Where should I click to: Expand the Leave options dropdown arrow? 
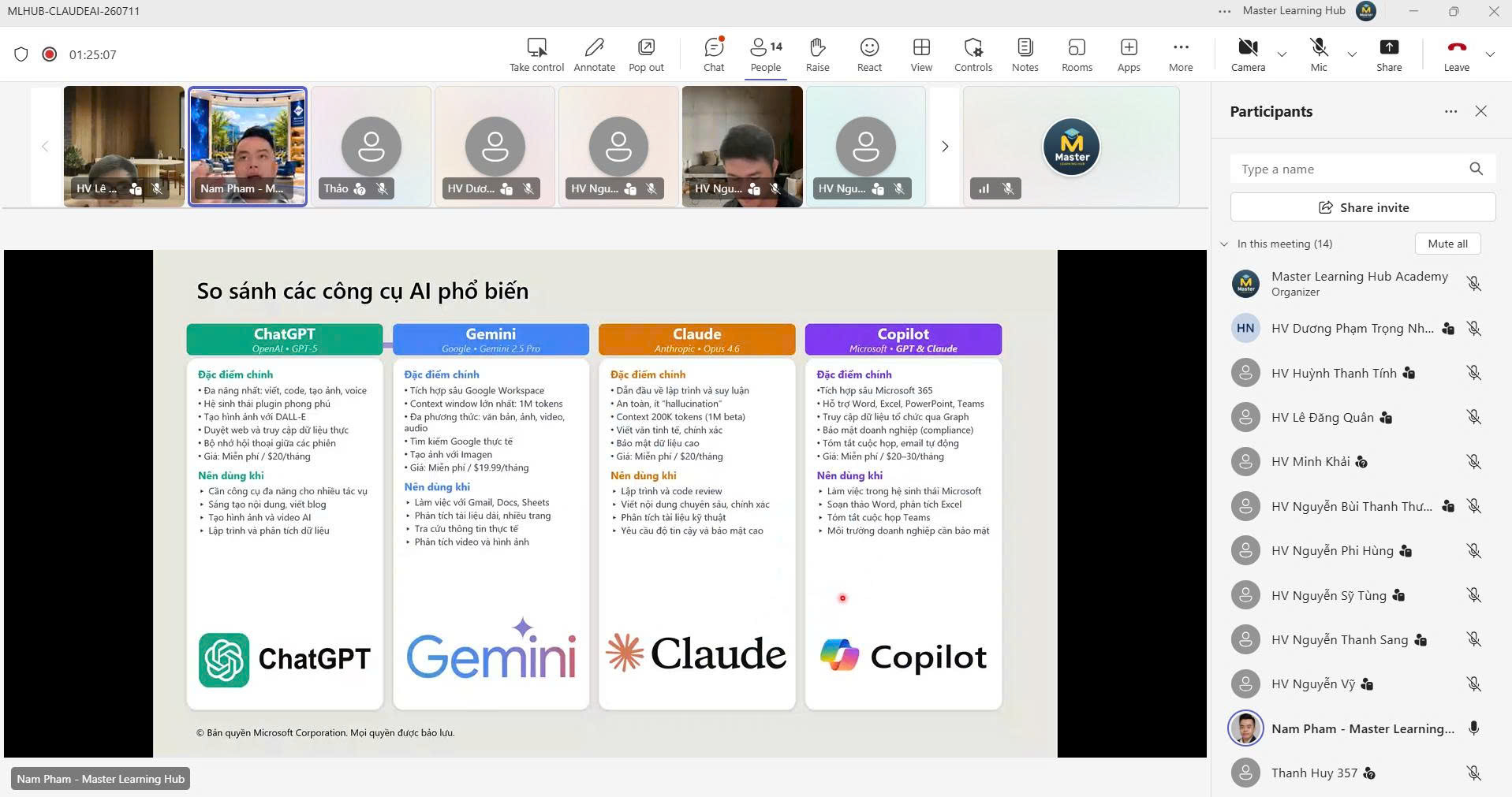pyautogui.click(x=1490, y=54)
